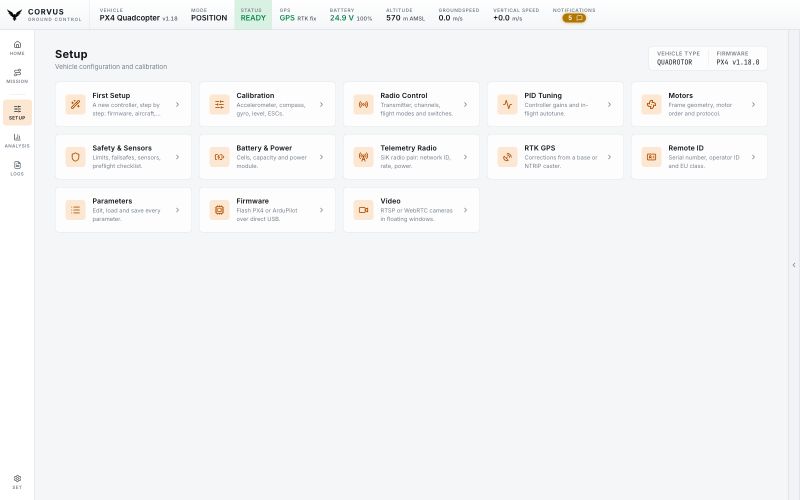The width and height of the screenshot is (800, 500).
Task: Click the Telemetry Radio antenna icon
Action: click(x=363, y=157)
